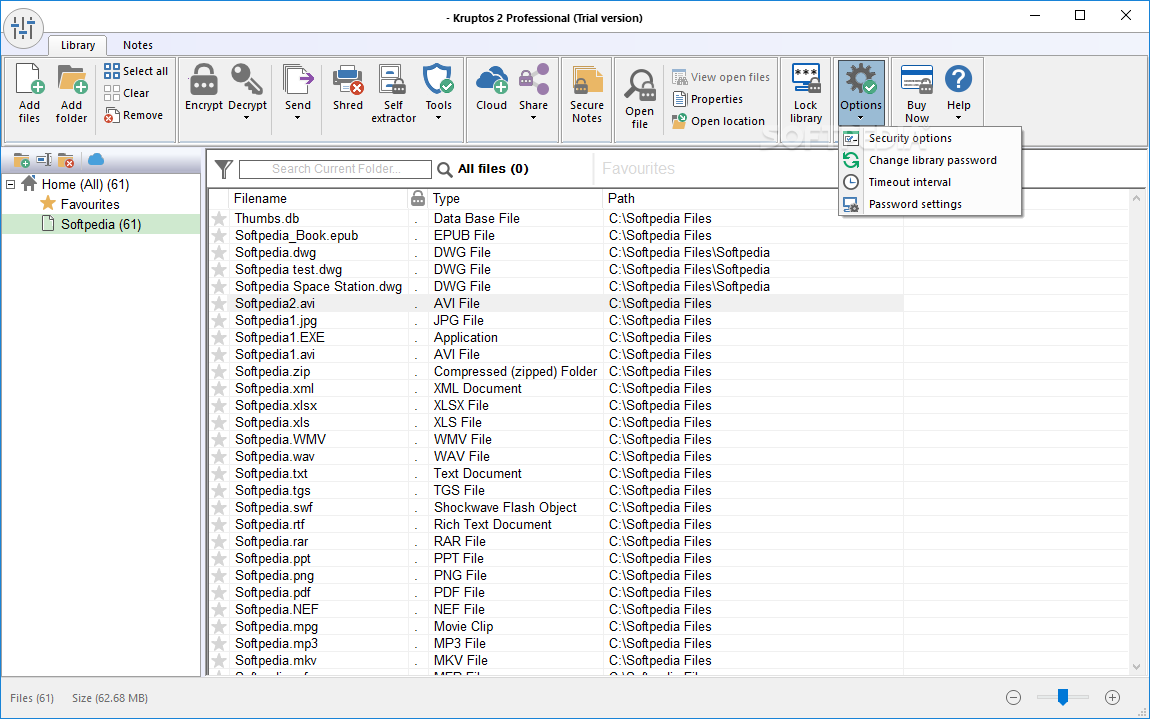Select the Softpedia.WMV file row

click(557, 439)
